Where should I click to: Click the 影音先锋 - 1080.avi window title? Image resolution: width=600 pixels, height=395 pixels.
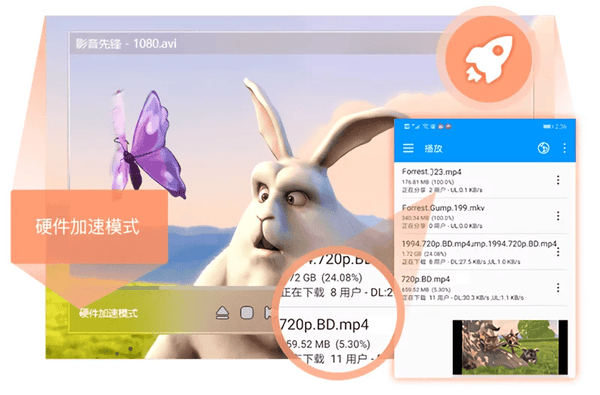(126, 44)
